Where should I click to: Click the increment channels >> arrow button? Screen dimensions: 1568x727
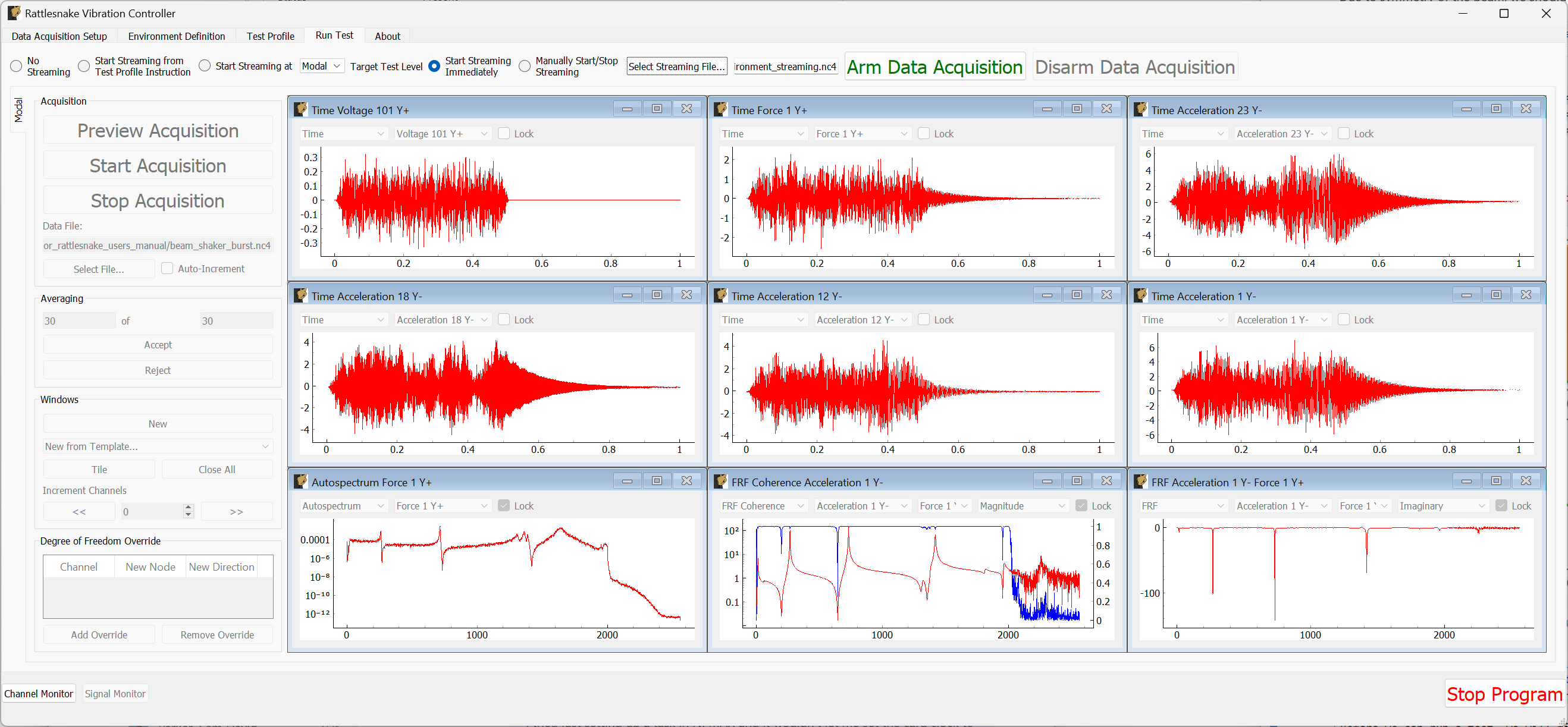pos(236,511)
